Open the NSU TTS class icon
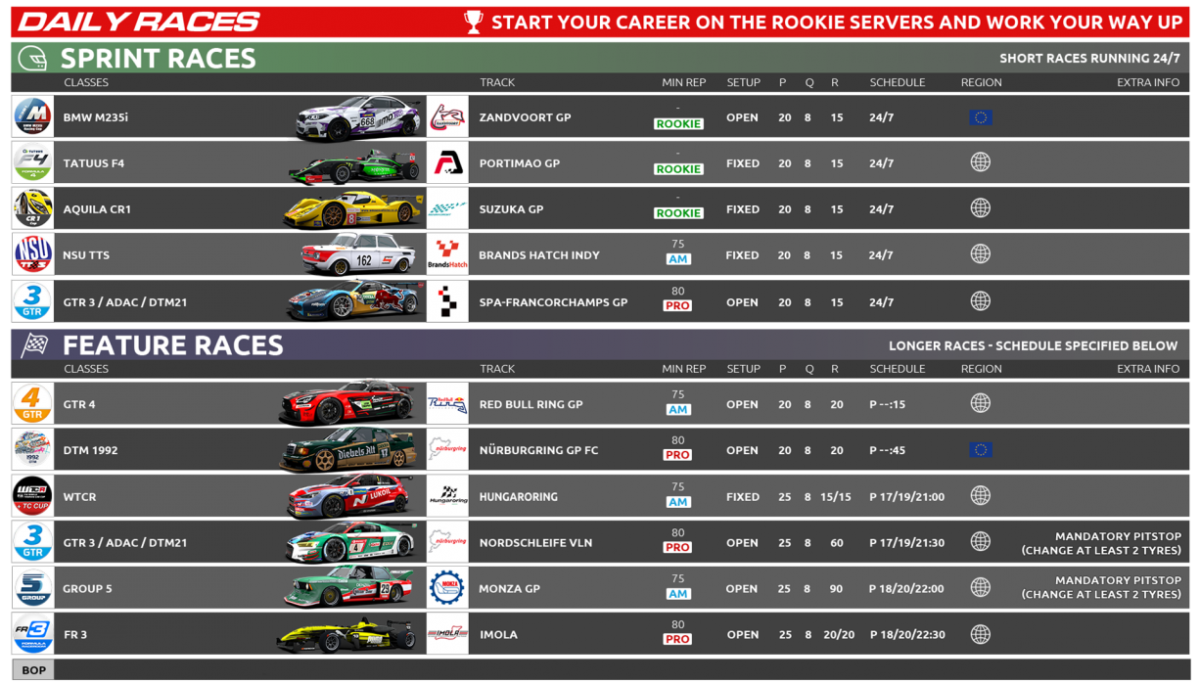Viewport: 1200px width, 684px height. 32,255
